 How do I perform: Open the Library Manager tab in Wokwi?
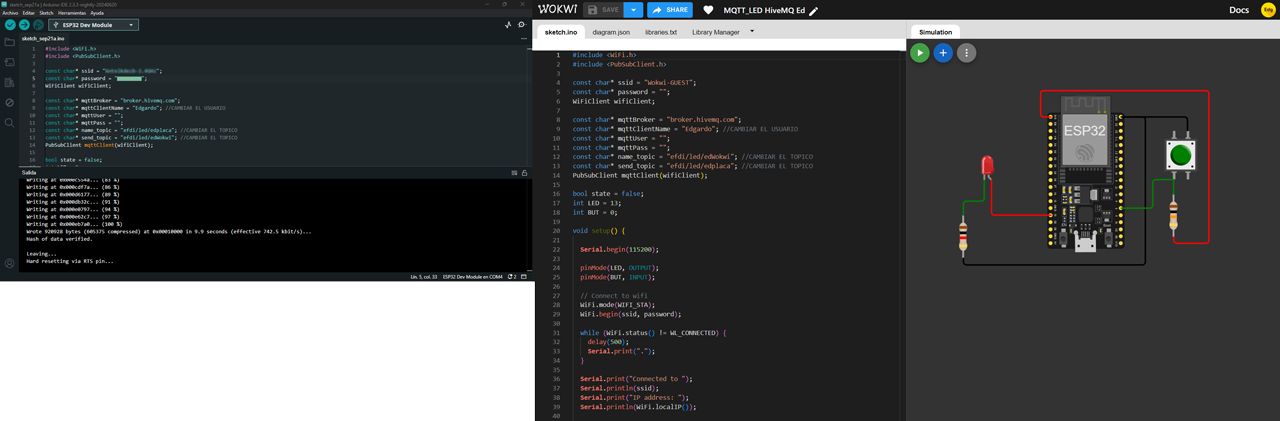[716, 32]
